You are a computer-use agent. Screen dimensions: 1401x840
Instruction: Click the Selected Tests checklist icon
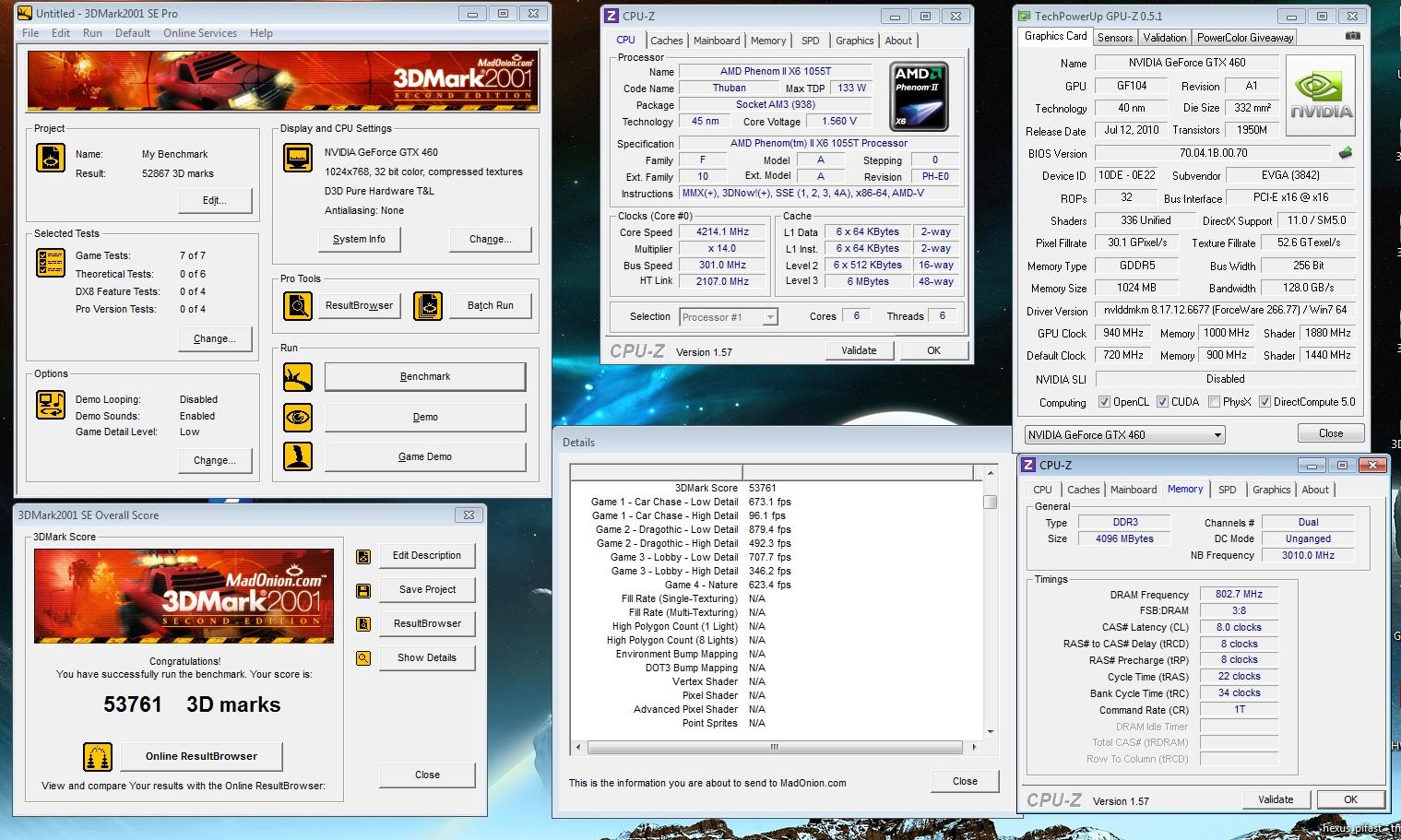point(51,263)
